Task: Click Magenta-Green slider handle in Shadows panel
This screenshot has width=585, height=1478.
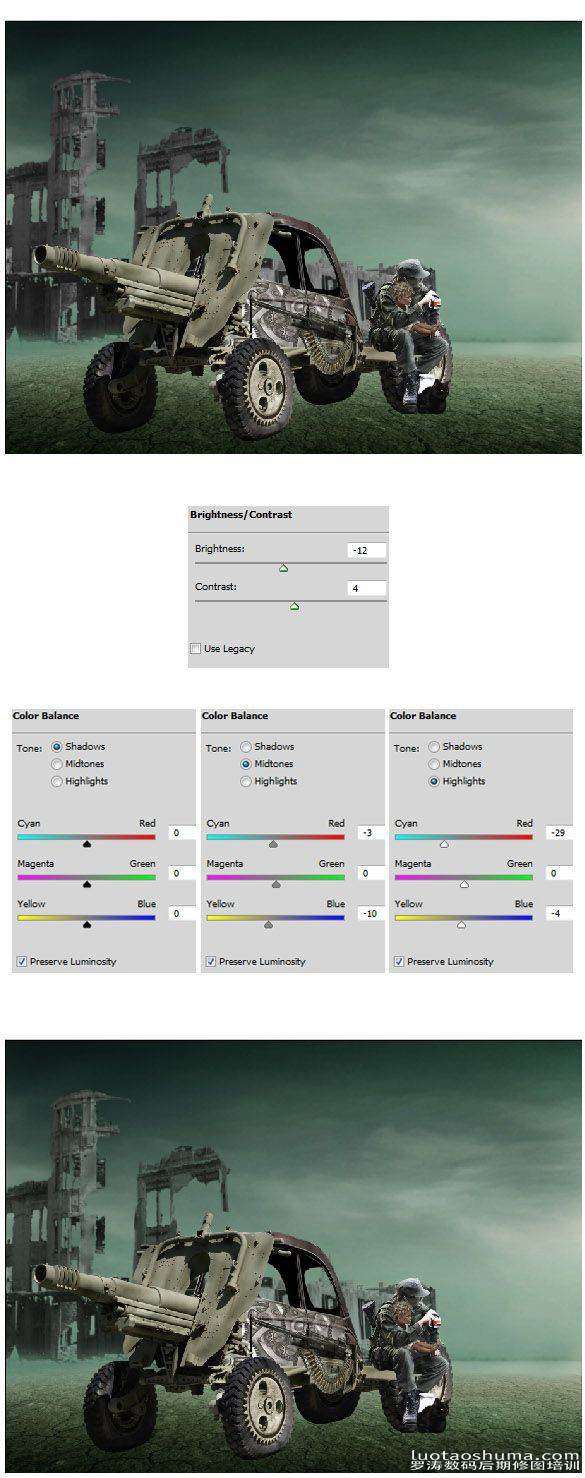Action: pyautogui.click(x=87, y=884)
